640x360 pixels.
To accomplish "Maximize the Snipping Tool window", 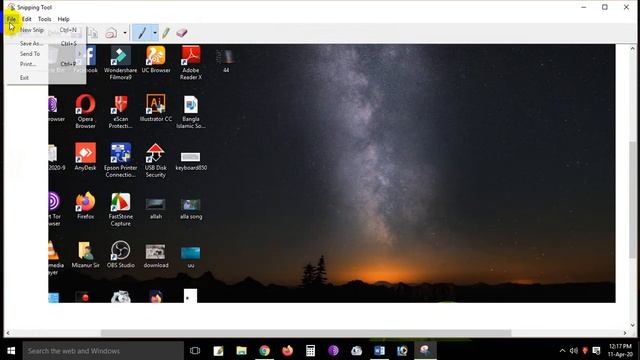I will pos(605,7).
